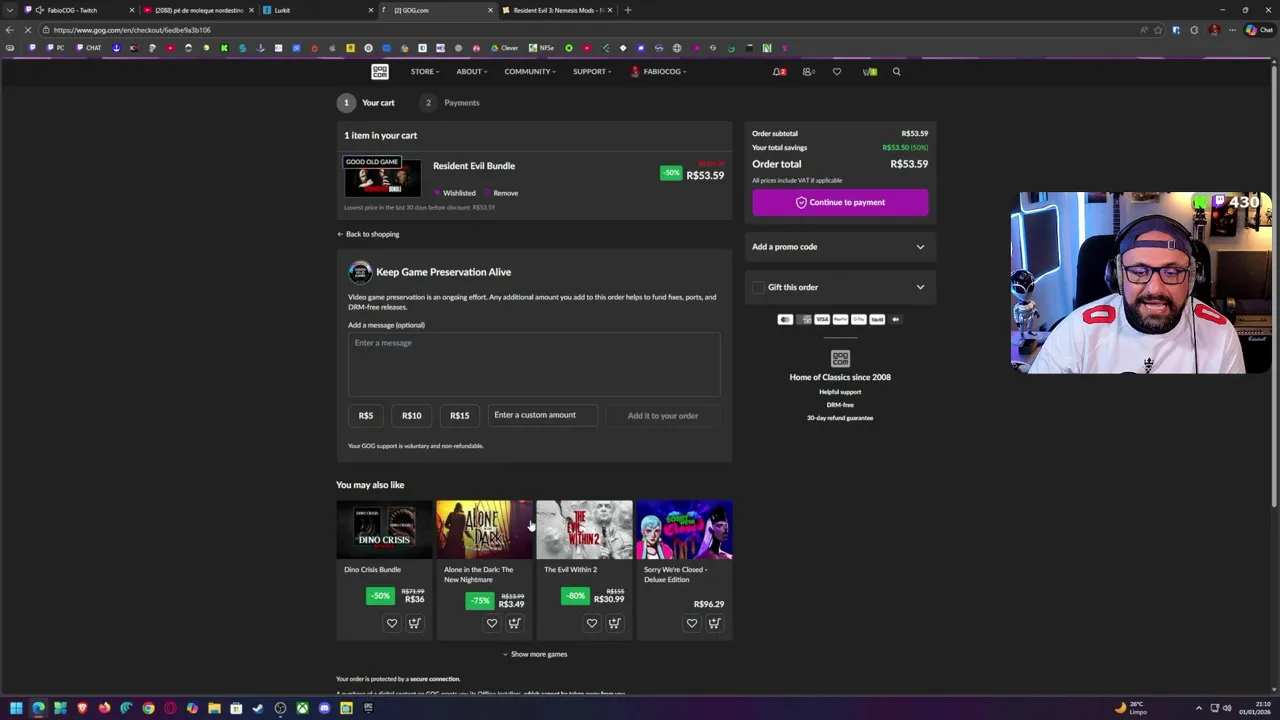Expand Gift this order chevron
Viewport: 1280px width, 720px height.
pyautogui.click(x=920, y=287)
